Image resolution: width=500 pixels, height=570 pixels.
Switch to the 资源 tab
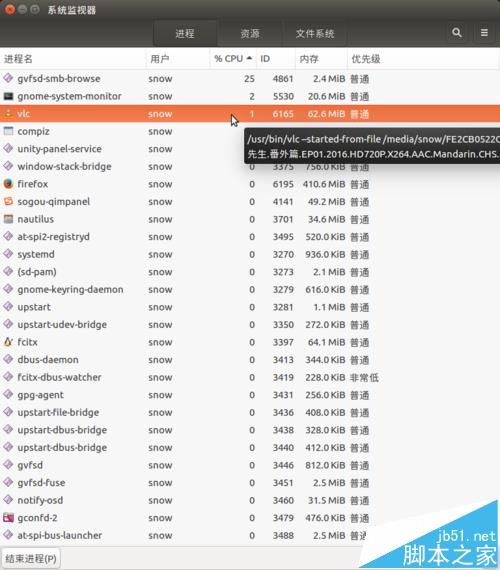[x=250, y=33]
